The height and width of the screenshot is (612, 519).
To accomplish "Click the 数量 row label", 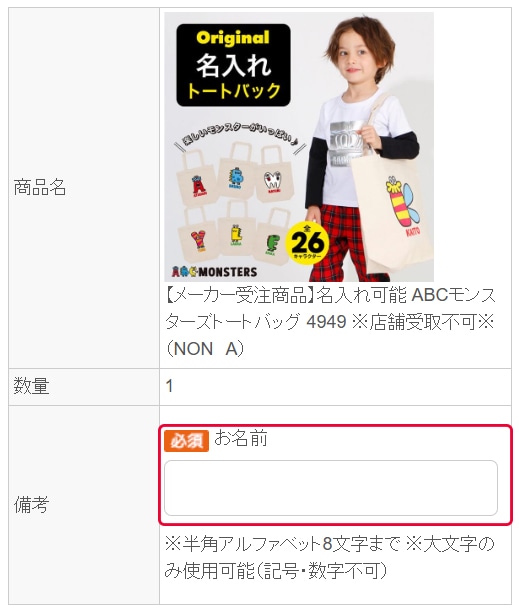I will (x=31, y=386).
